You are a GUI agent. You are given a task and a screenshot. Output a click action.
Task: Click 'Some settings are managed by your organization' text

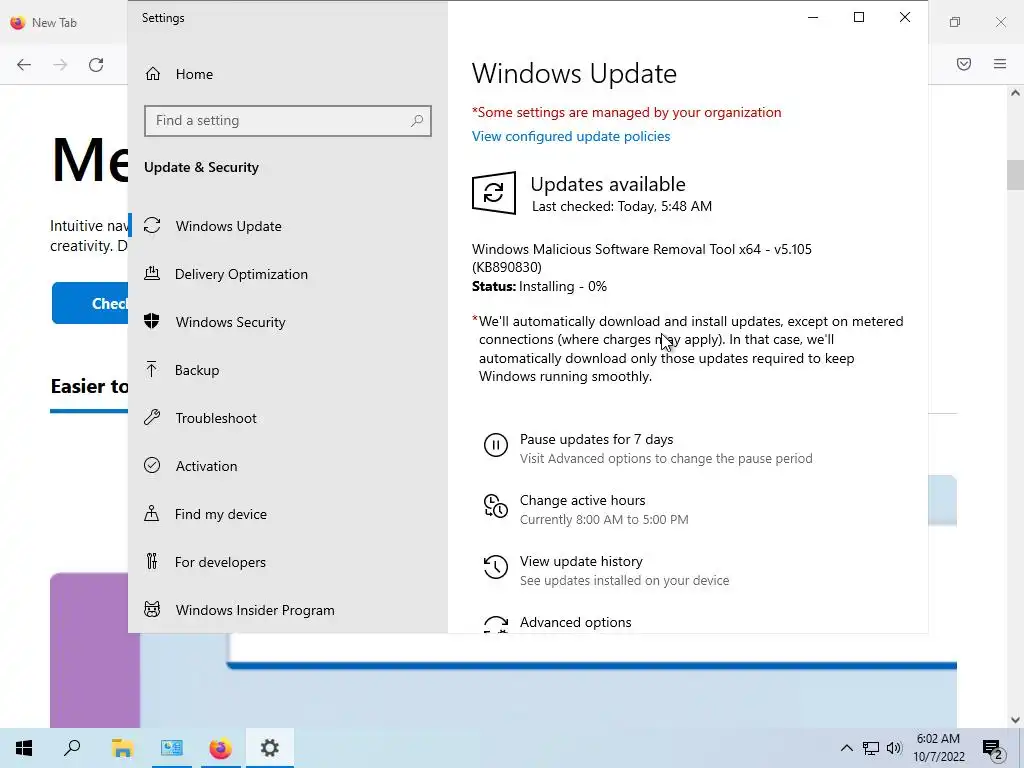coord(626,112)
